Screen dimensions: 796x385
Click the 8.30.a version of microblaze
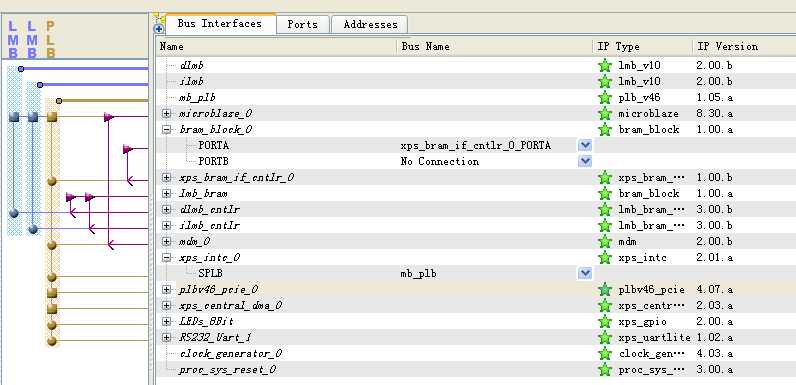point(715,114)
